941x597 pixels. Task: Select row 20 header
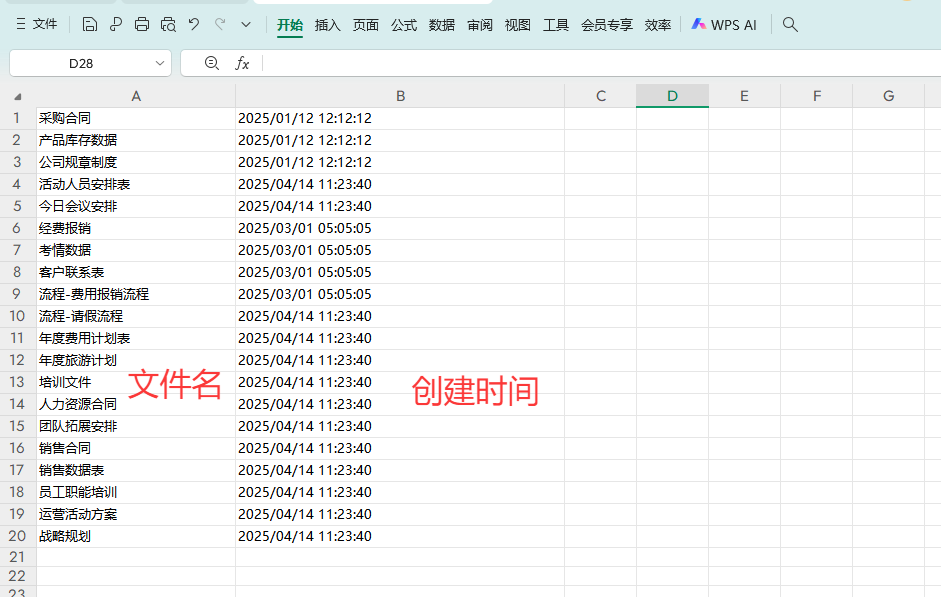pos(17,536)
